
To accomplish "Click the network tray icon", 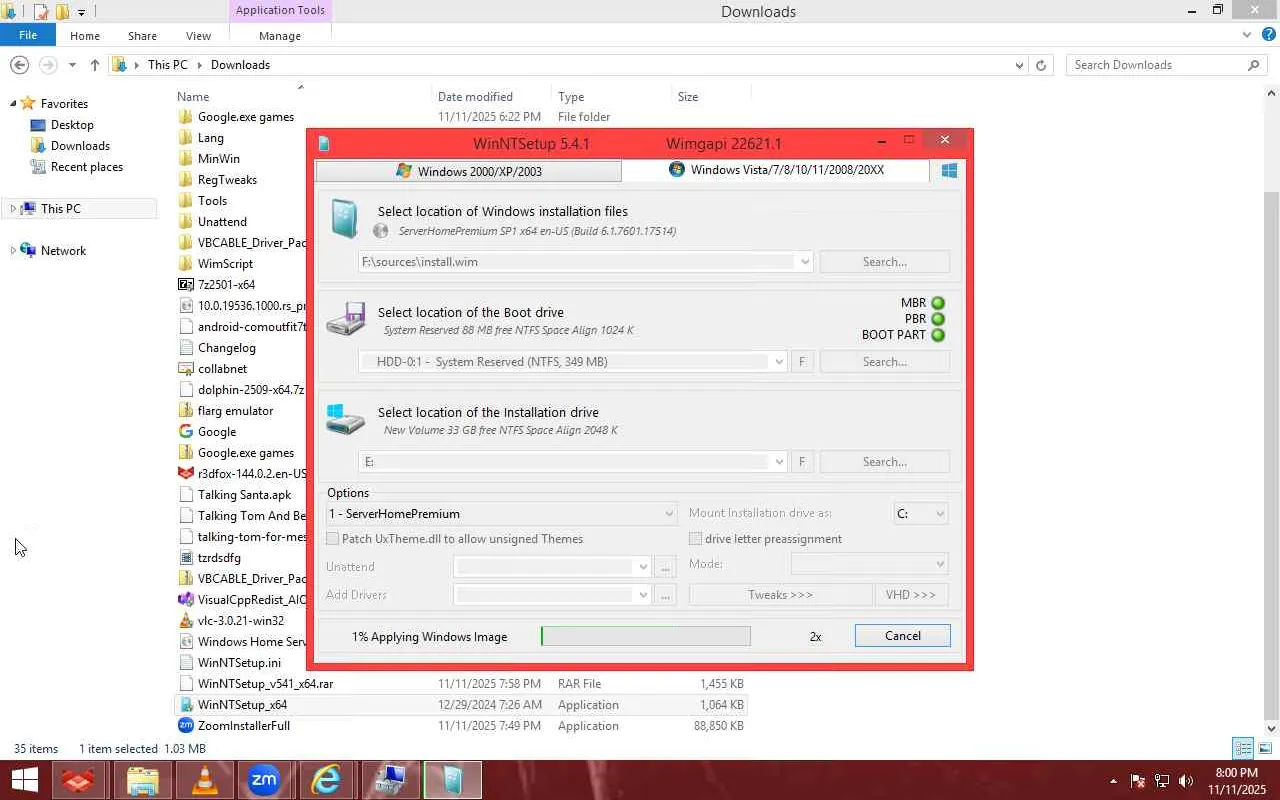I will point(1162,781).
